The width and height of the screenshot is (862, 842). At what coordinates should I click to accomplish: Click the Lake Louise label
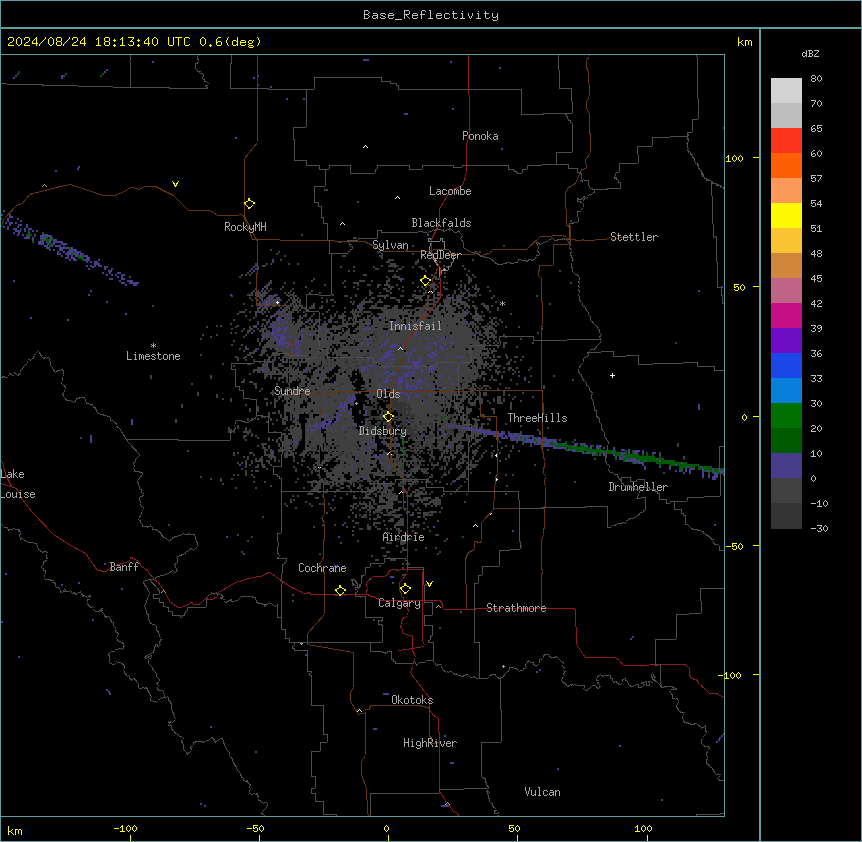(18, 484)
